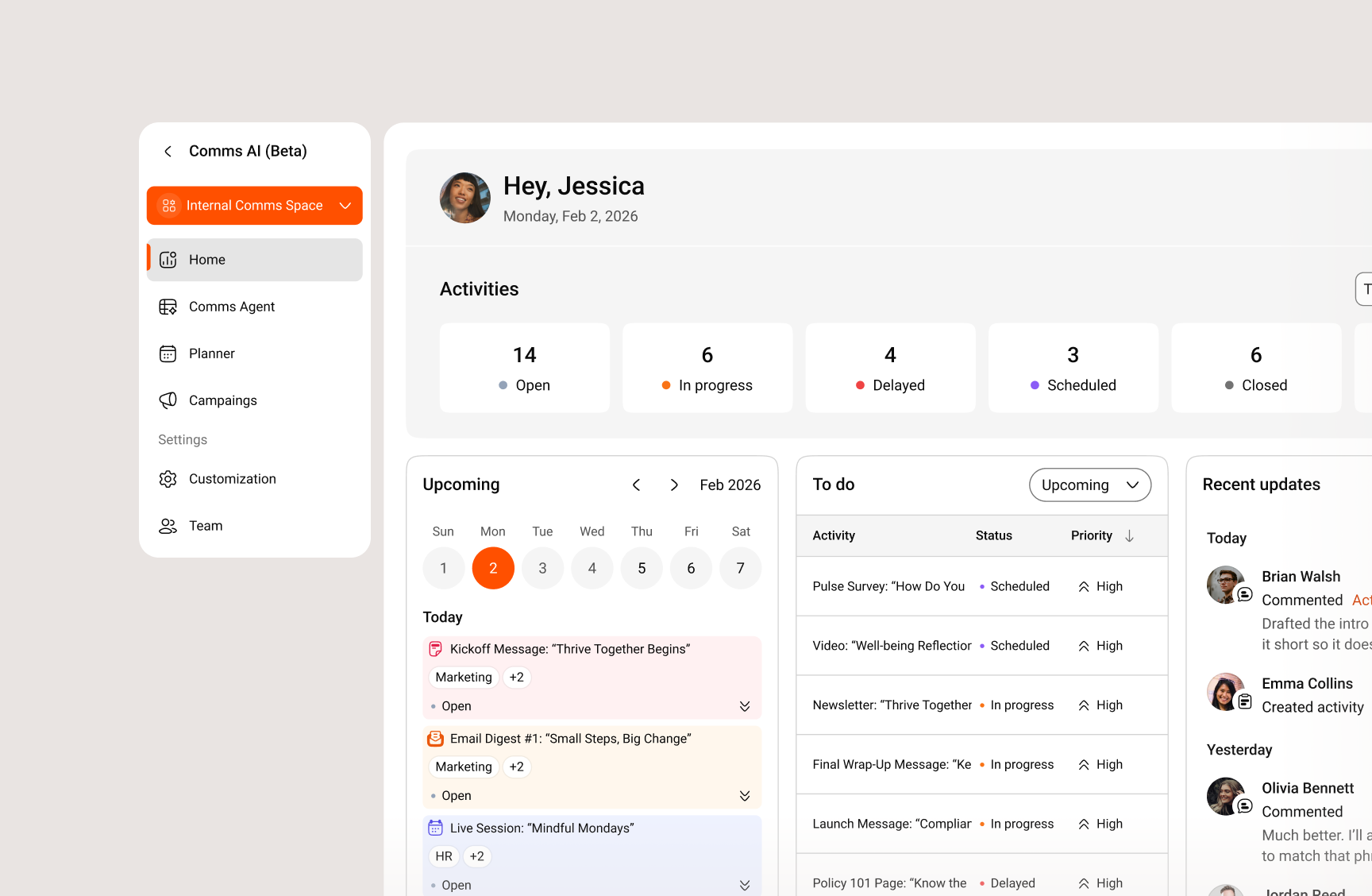Switch to Settings section in sidebar
The height and width of the screenshot is (896, 1372).
click(182, 439)
